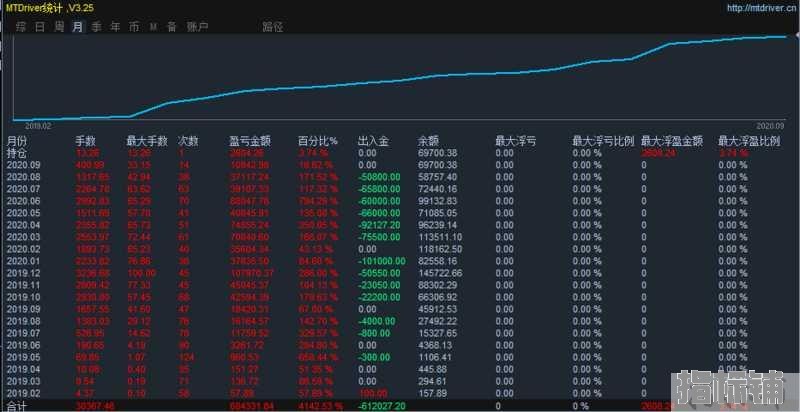
Task: Select the 日 (daily) statistics tab
Action: [x=40, y=26]
